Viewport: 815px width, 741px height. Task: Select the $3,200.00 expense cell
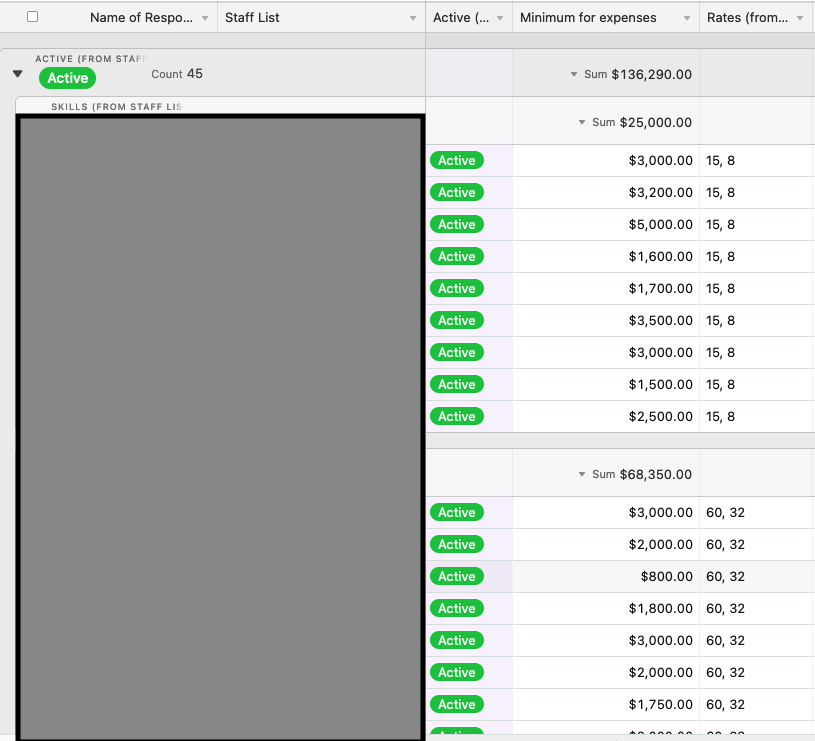click(606, 193)
